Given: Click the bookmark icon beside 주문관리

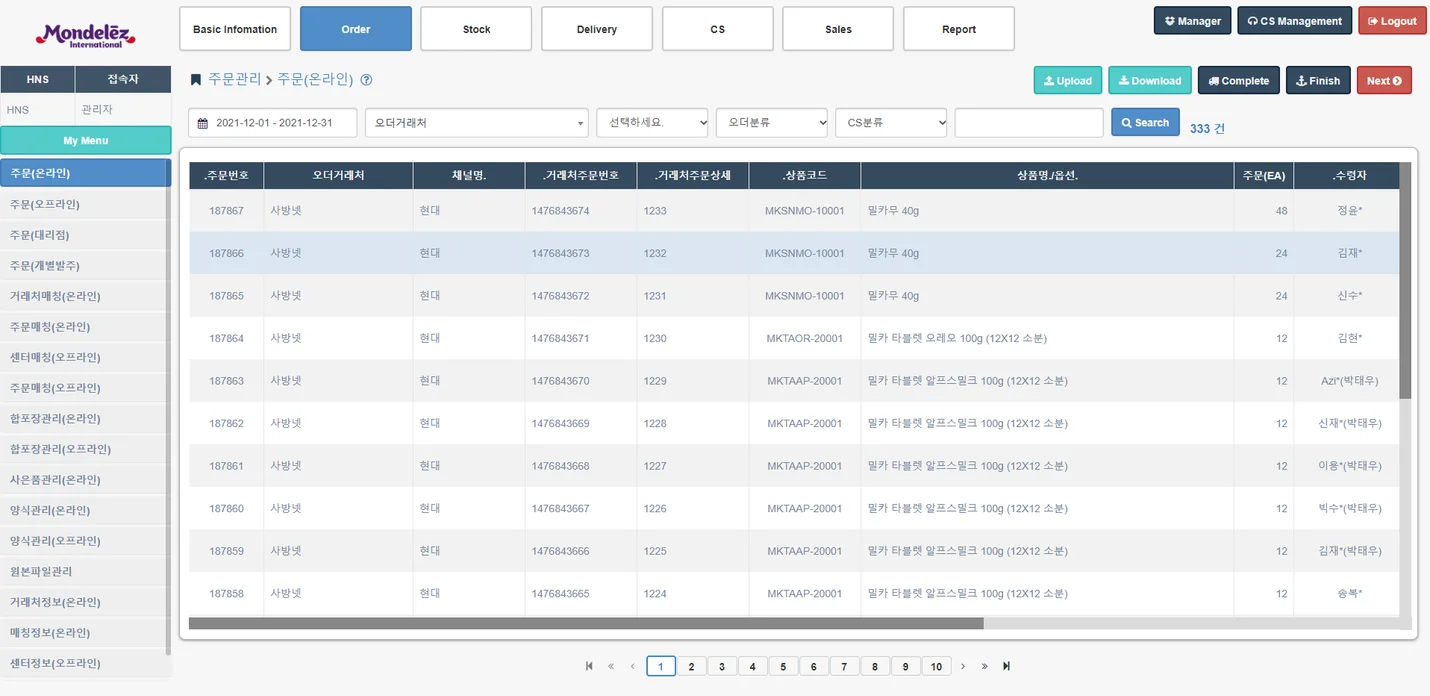Looking at the screenshot, I should 196,80.
